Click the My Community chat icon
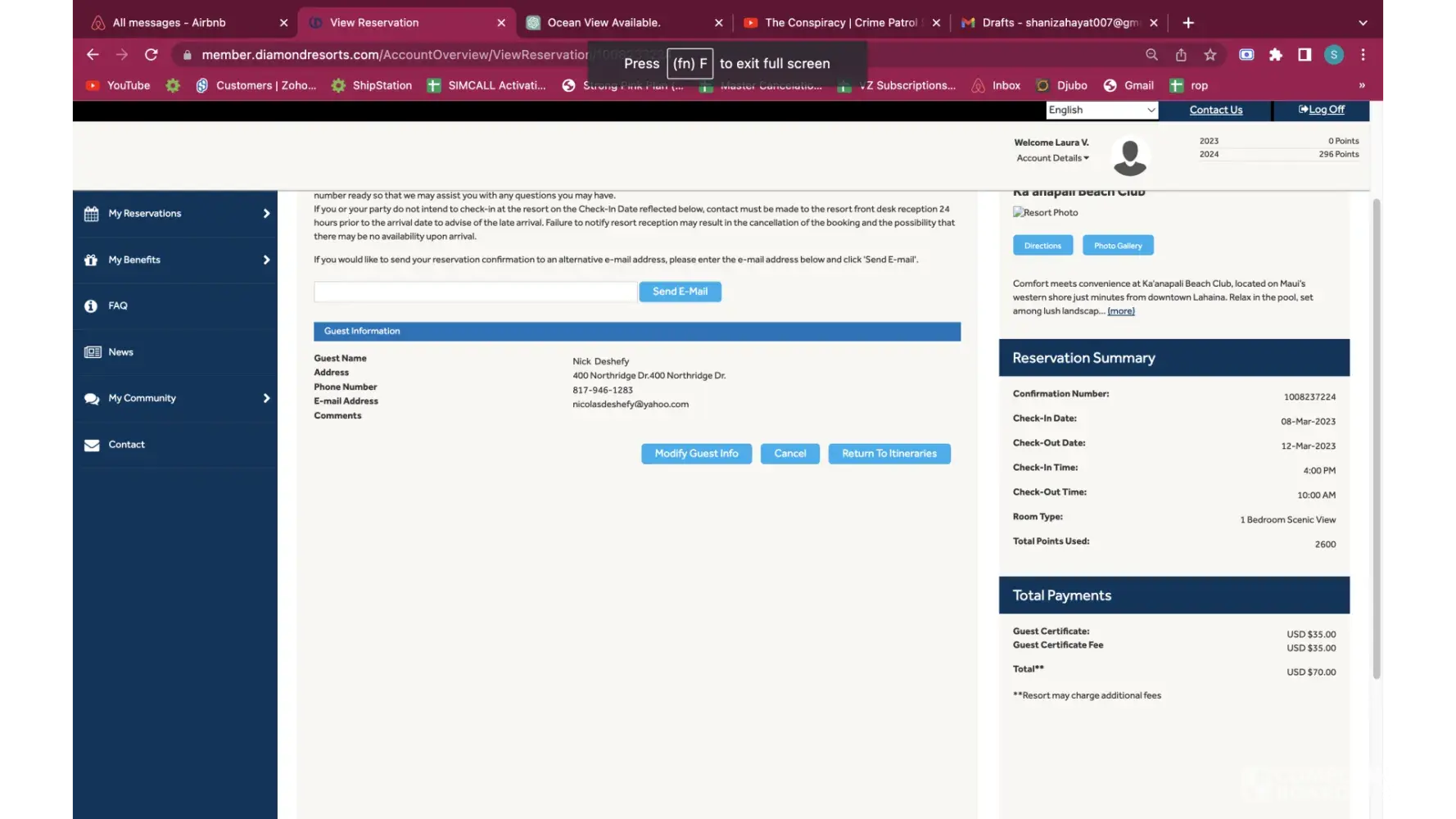The image size is (1456, 819). point(91,399)
